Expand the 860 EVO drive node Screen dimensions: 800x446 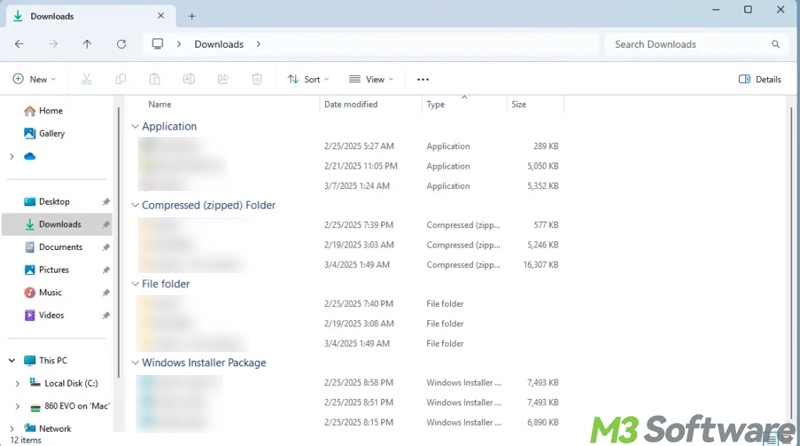(x=17, y=407)
